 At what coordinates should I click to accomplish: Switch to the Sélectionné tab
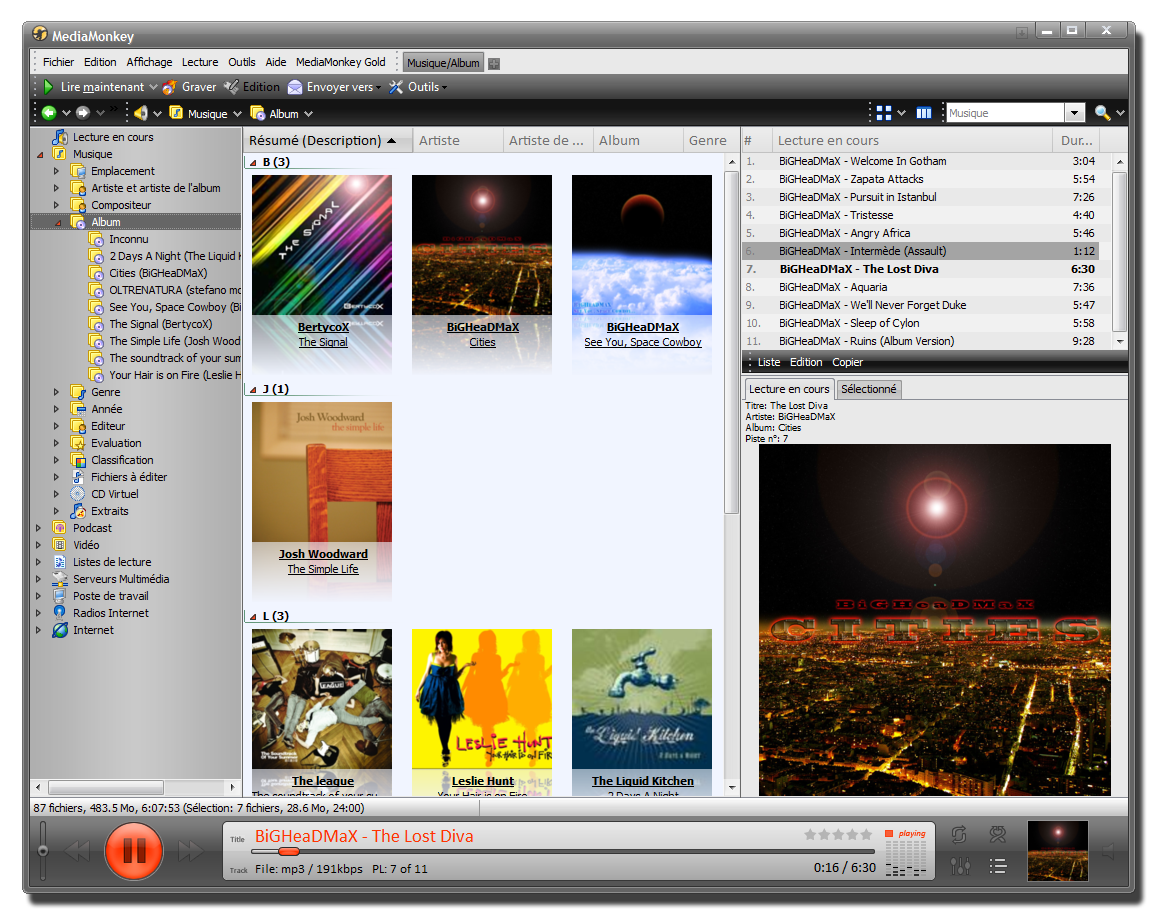click(868, 389)
